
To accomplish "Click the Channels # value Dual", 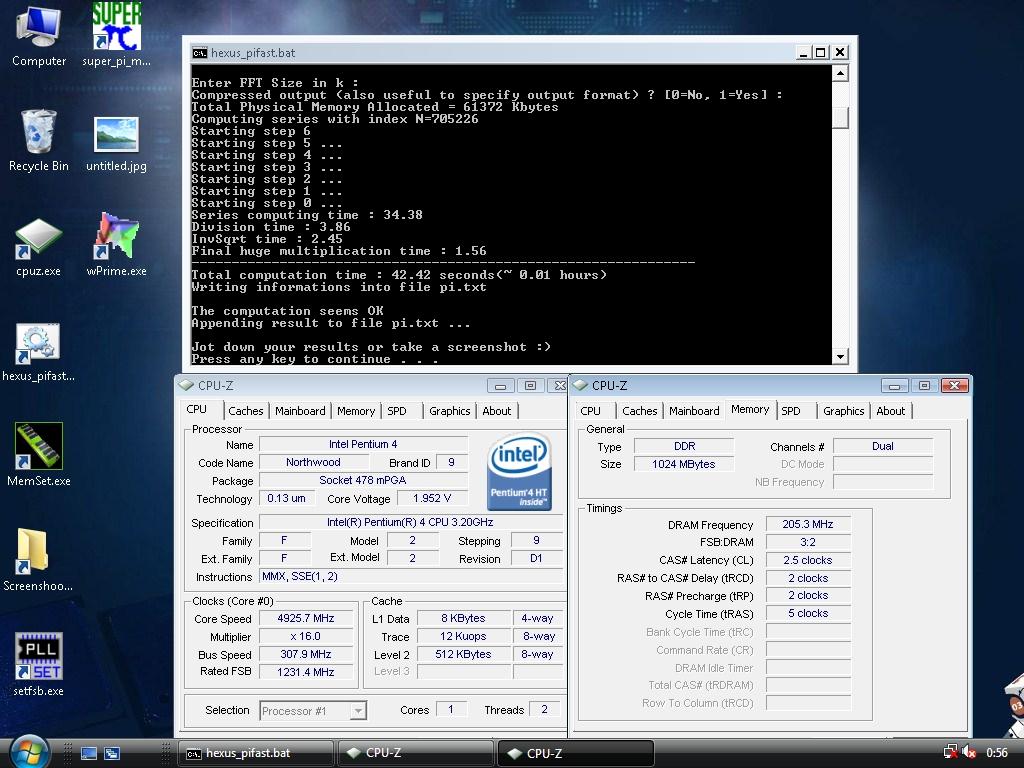I will (883, 446).
